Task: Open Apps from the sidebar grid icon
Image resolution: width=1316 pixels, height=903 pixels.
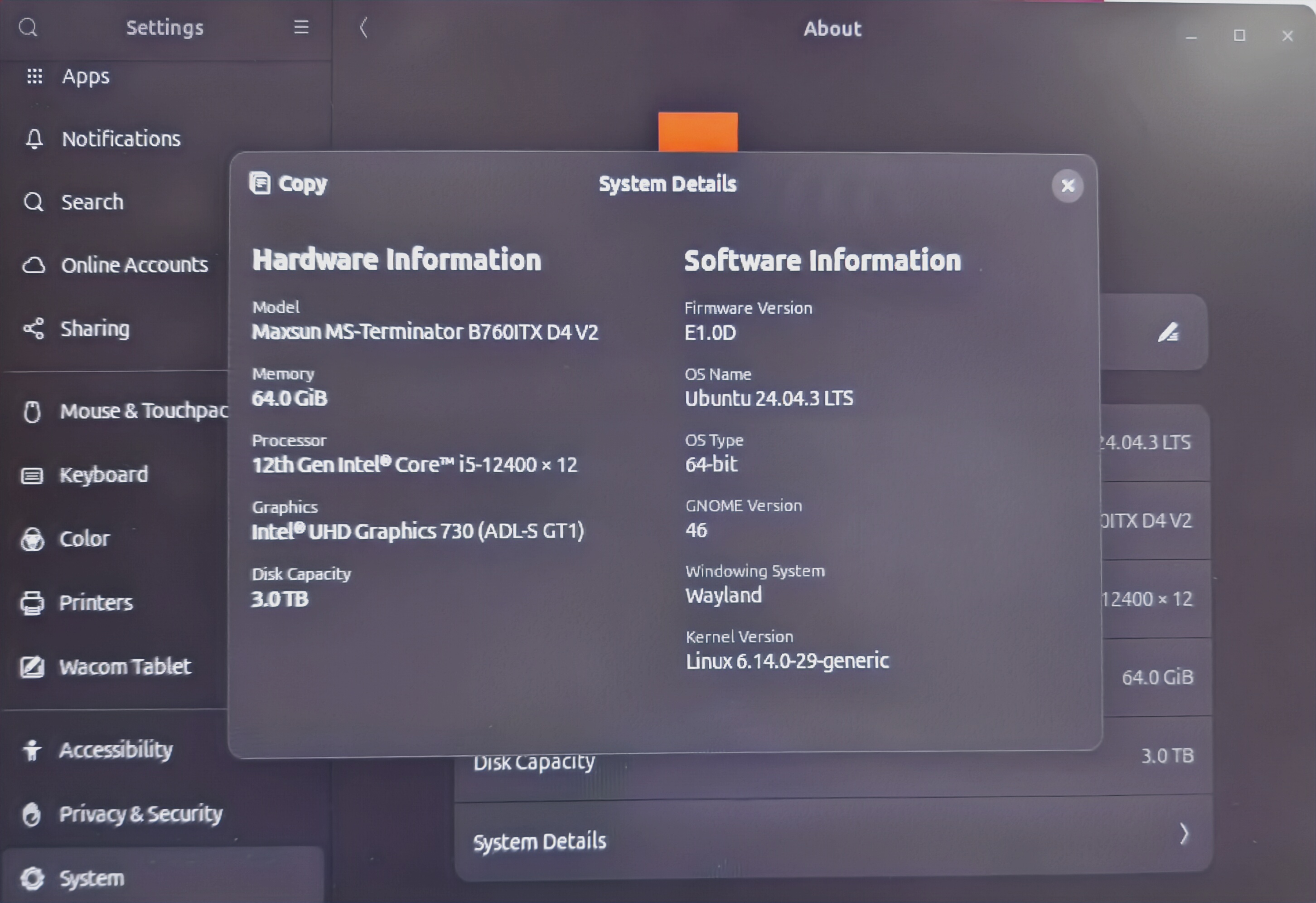Action: tap(34, 76)
